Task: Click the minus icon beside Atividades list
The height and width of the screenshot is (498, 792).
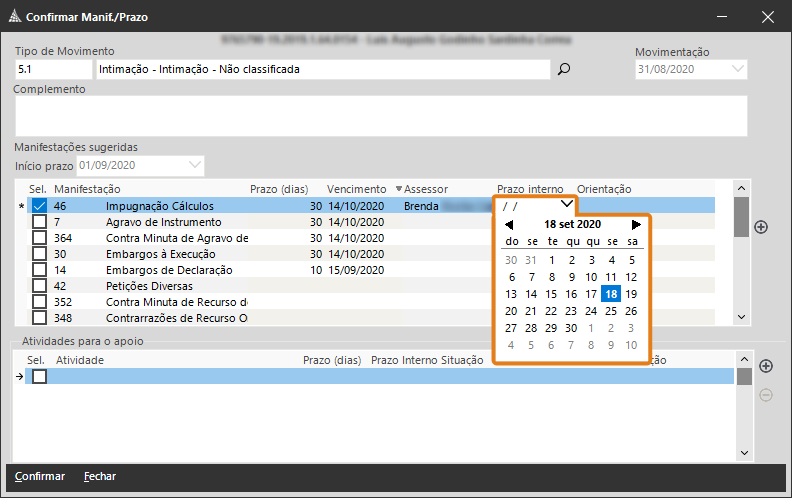Action: [766, 395]
